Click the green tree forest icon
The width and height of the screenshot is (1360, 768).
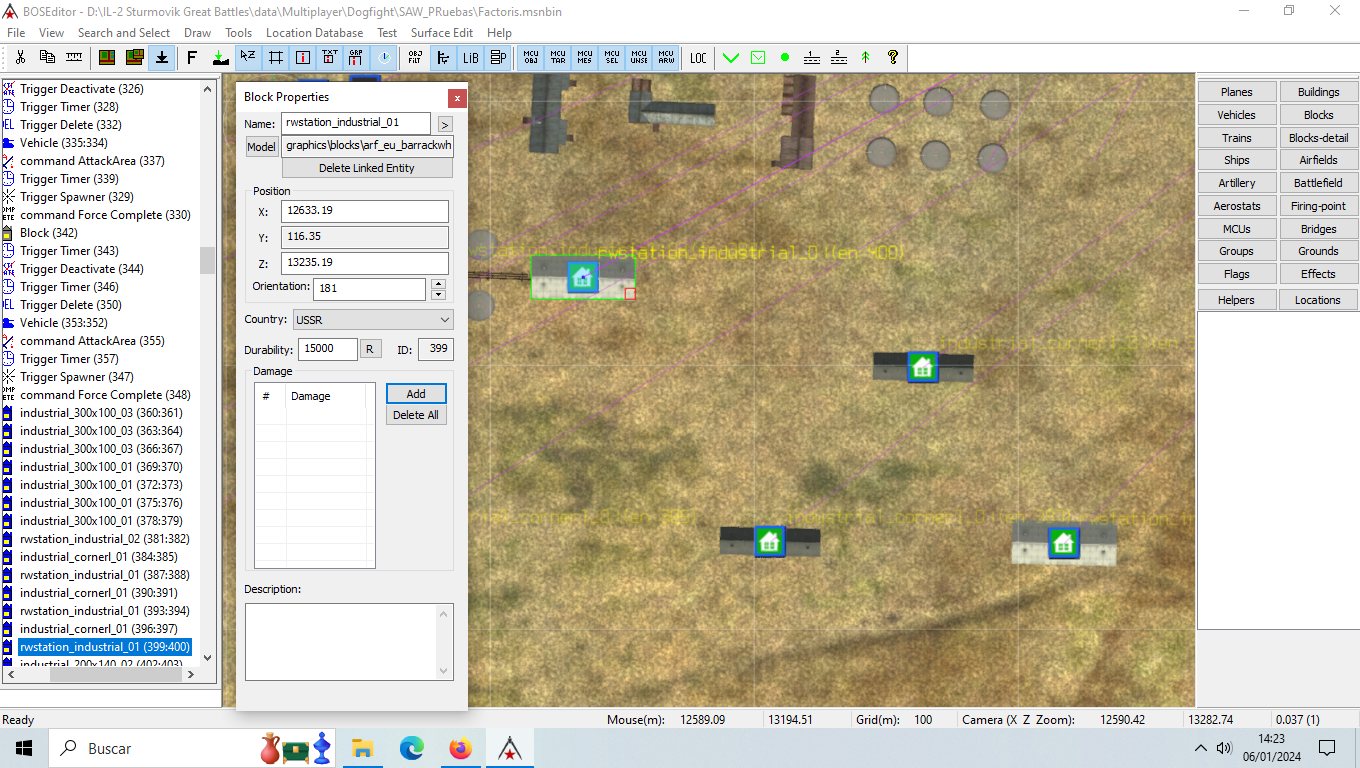(866, 57)
